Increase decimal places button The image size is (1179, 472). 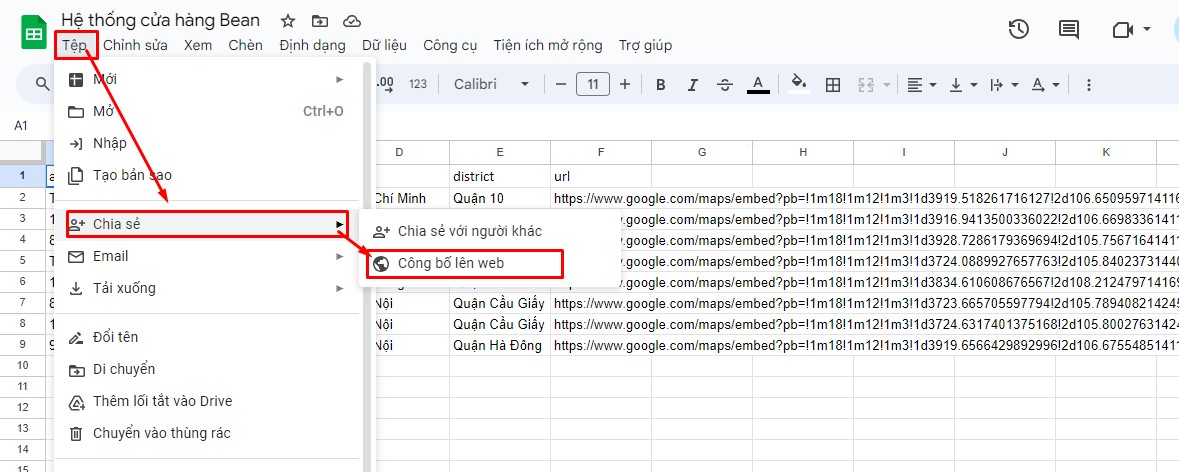(x=385, y=84)
